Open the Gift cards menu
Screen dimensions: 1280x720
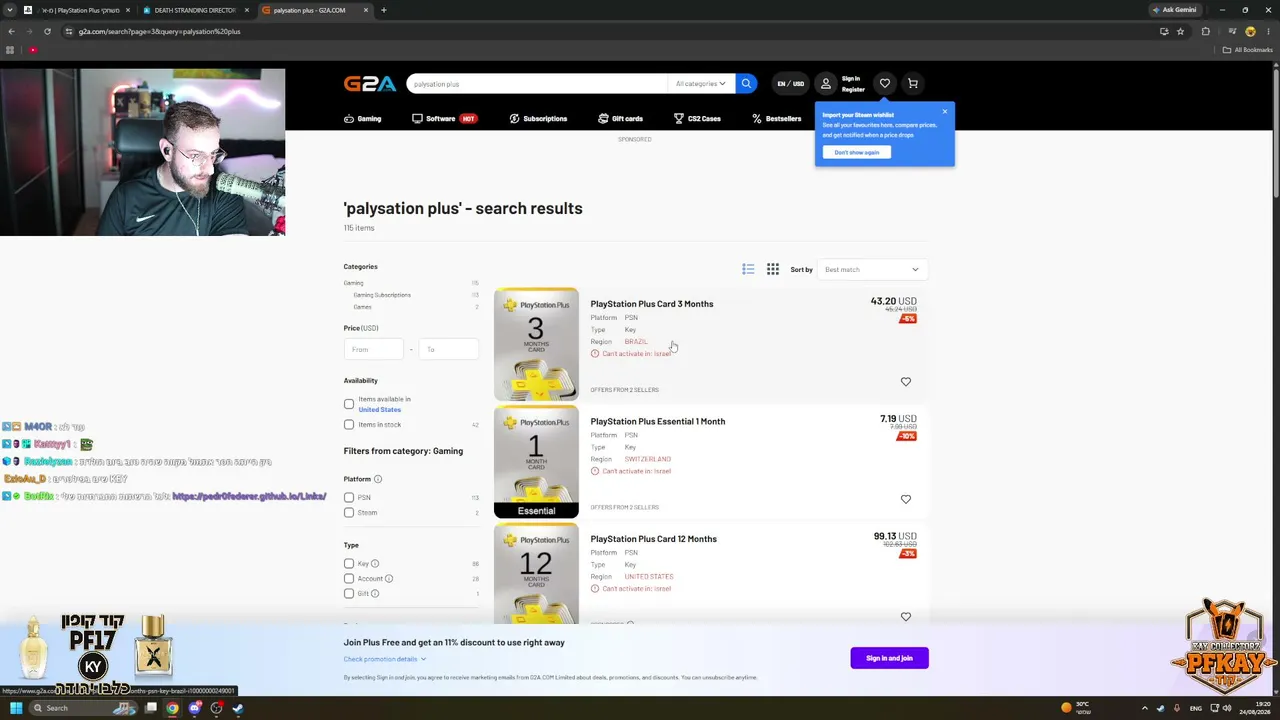coord(621,119)
